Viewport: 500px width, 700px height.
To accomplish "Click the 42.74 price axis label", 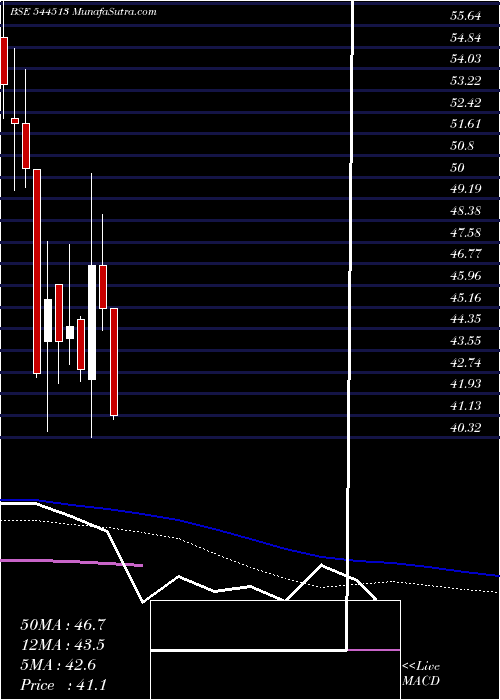I will tap(466, 362).
